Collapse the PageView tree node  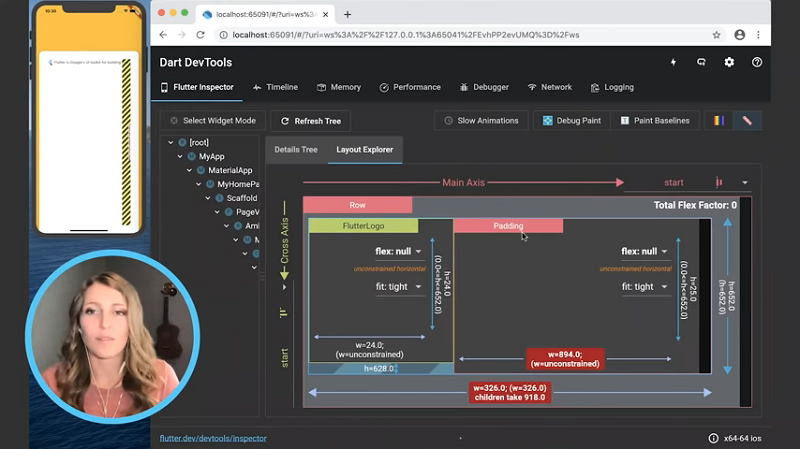(217, 212)
